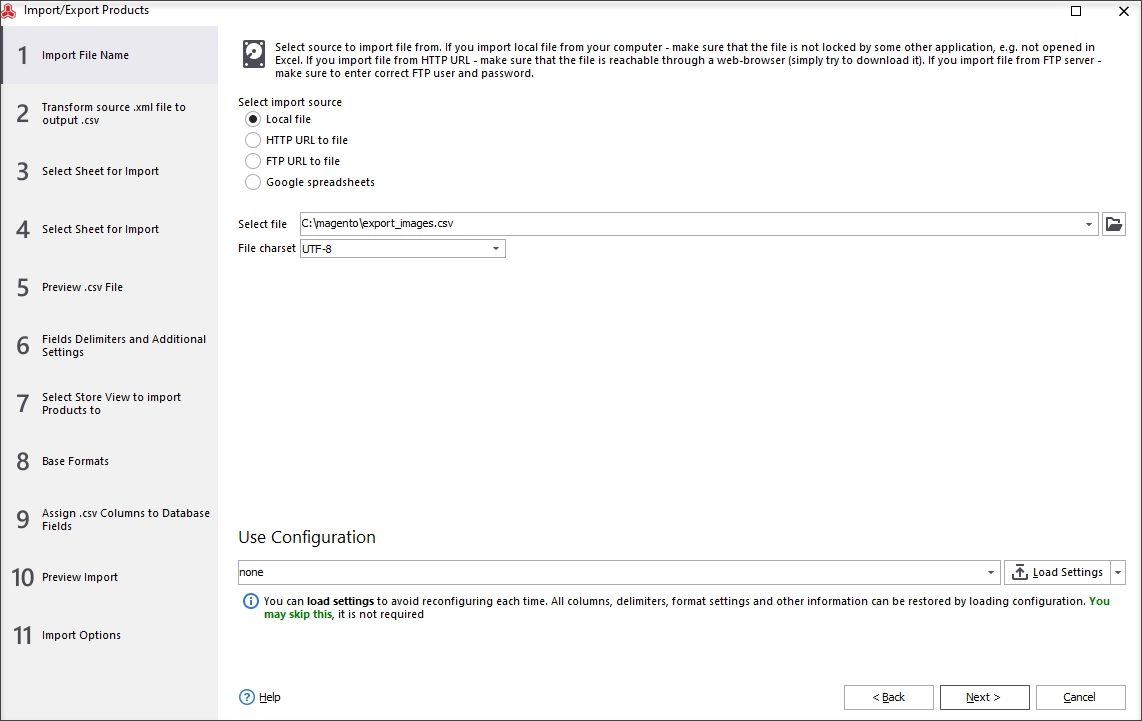
Task: Open step 6 Fields Delimiters and Additional Settings
Action: pos(109,345)
